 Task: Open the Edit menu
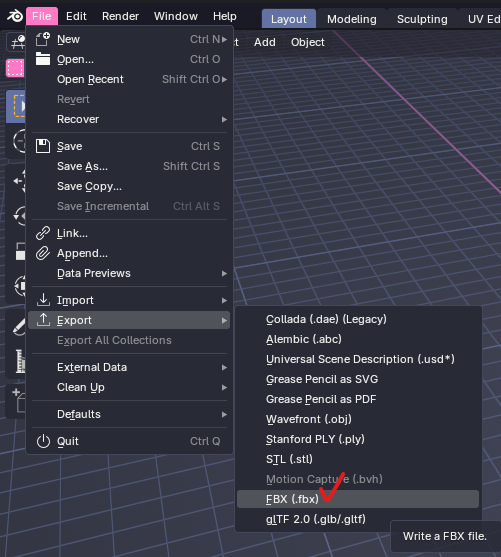pyautogui.click(x=76, y=16)
